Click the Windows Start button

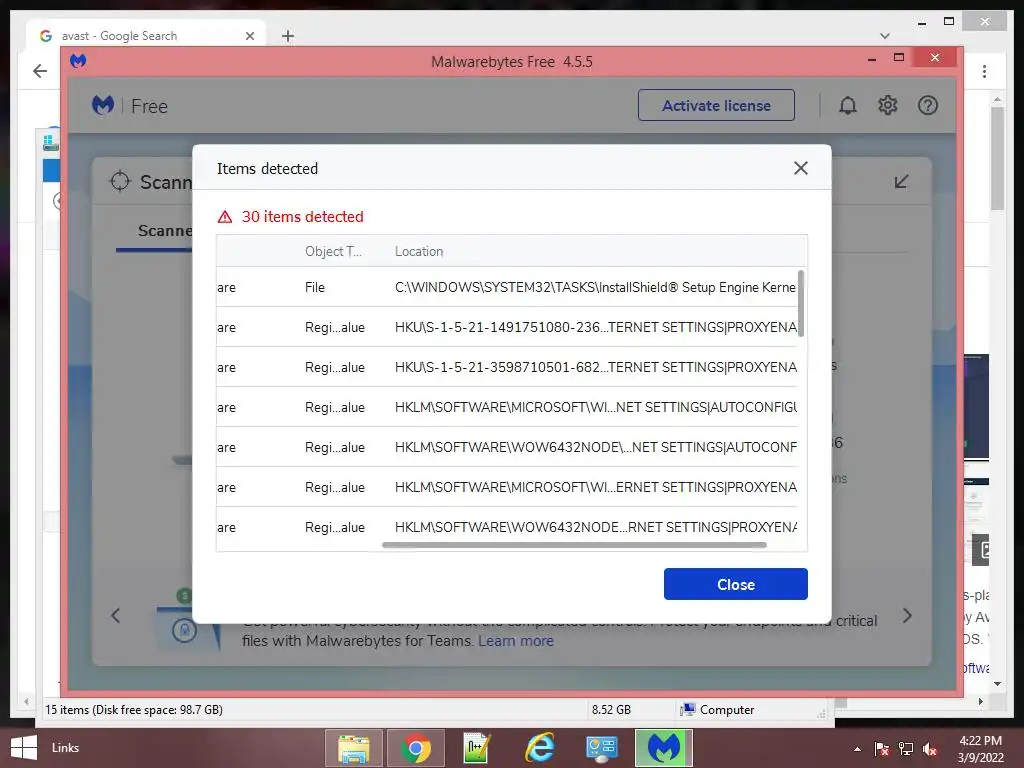point(24,748)
